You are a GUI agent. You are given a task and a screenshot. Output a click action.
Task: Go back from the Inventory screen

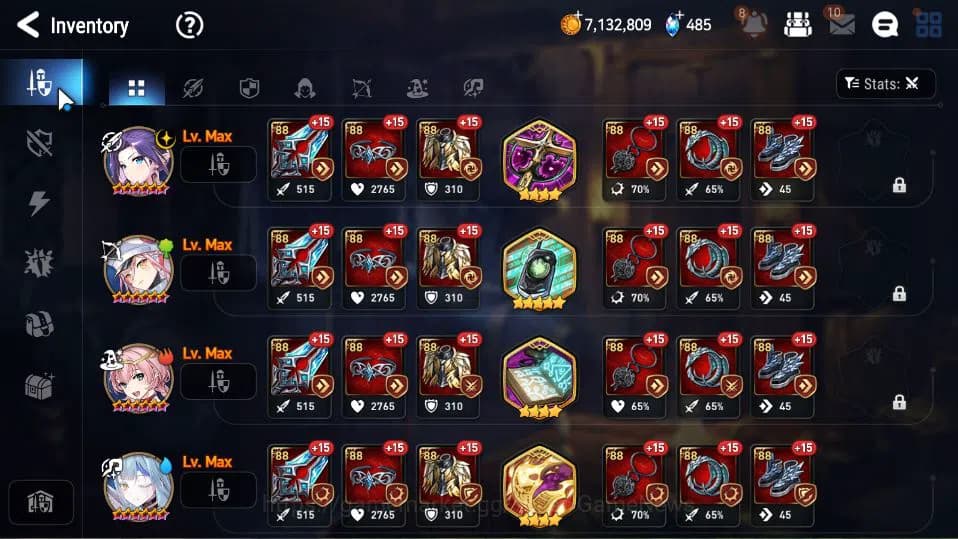(x=28, y=25)
